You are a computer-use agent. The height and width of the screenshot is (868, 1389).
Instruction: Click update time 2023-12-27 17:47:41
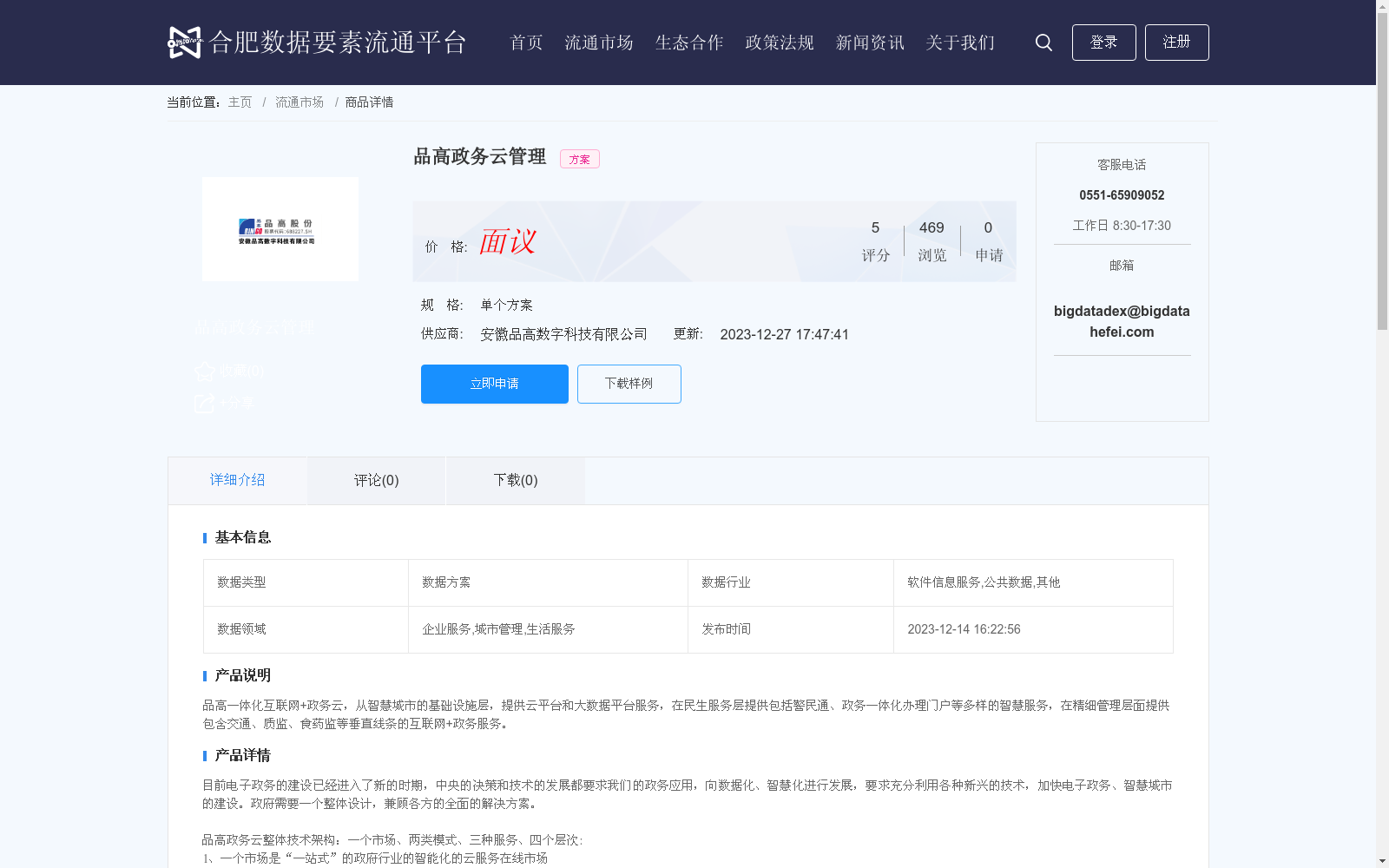(784, 334)
